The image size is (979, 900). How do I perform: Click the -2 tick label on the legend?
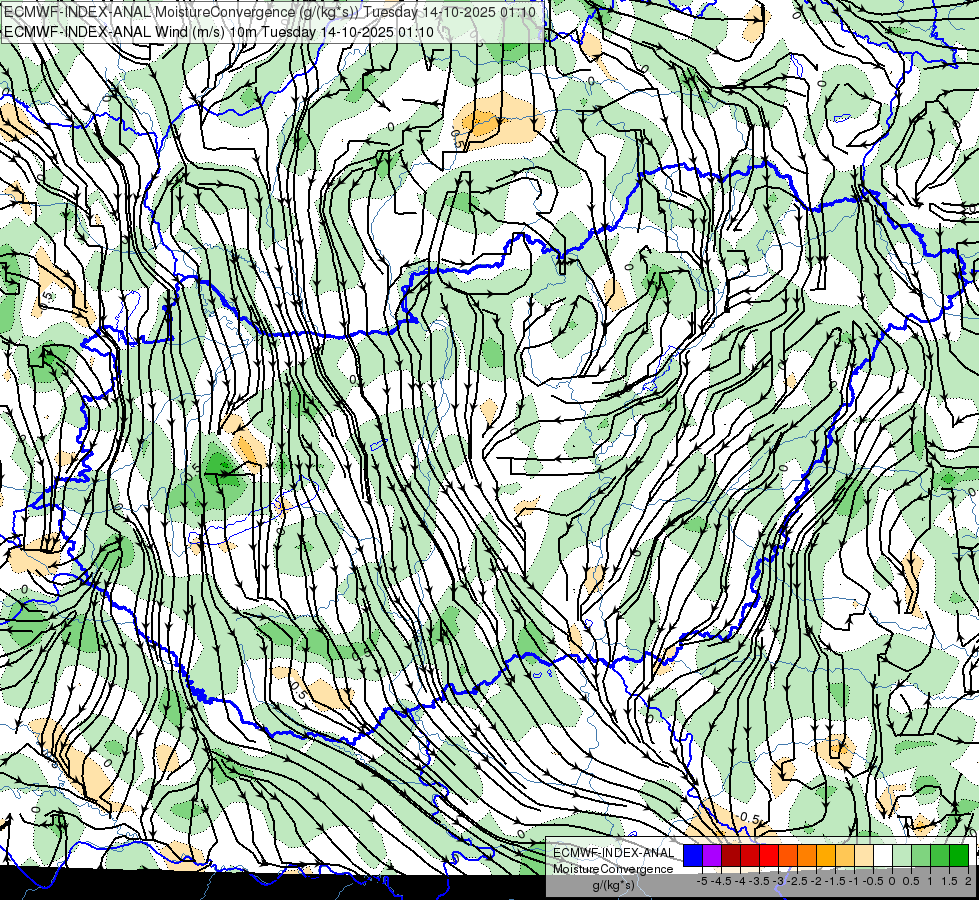pyautogui.click(x=816, y=881)
